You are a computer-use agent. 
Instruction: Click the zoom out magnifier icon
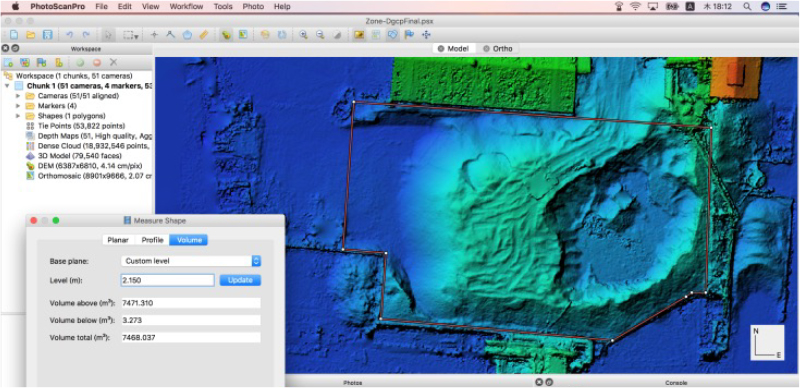[320, 35]
